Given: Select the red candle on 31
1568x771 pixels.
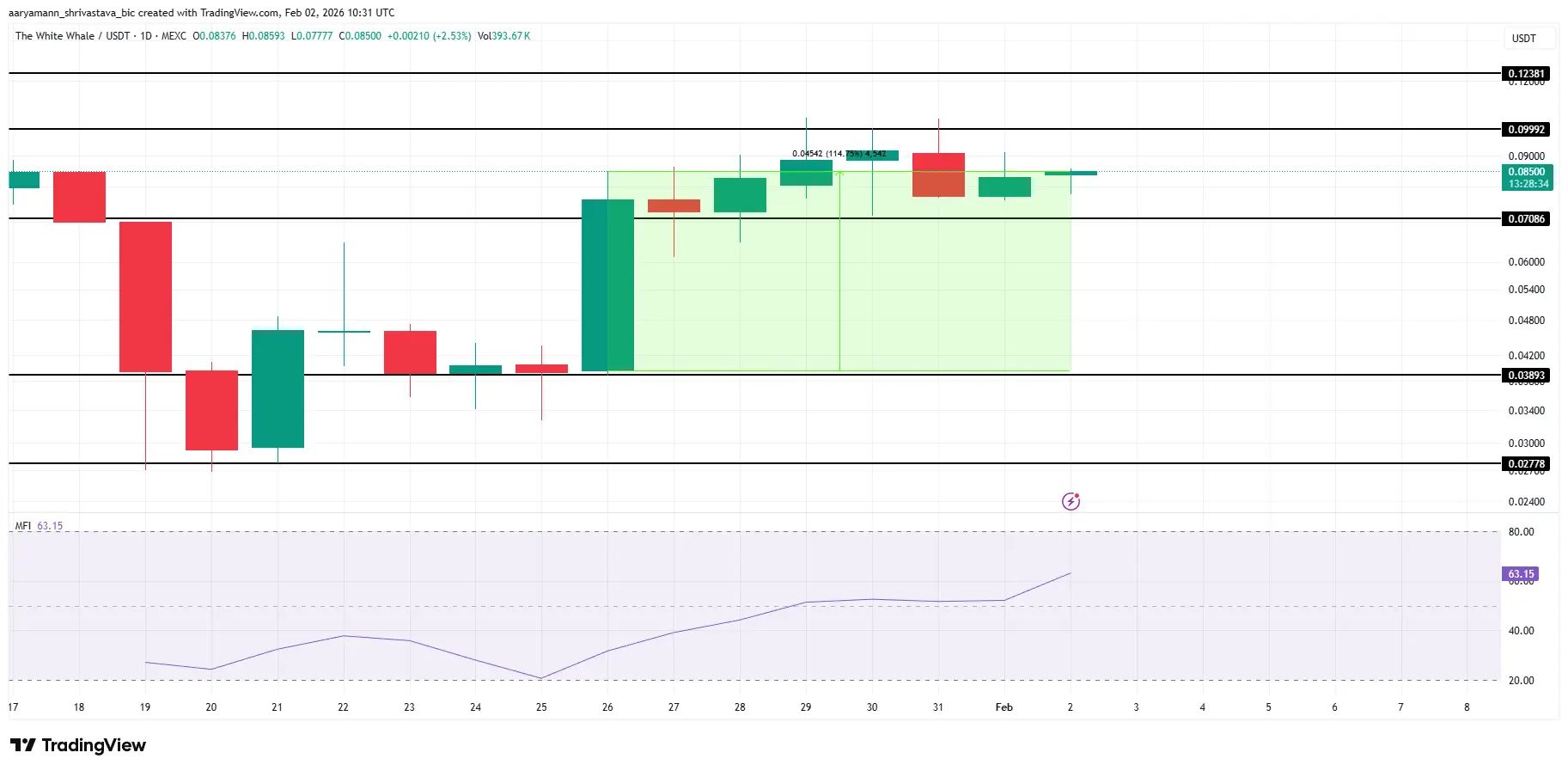Looking at the screenshot, I should tap(938, 175).
